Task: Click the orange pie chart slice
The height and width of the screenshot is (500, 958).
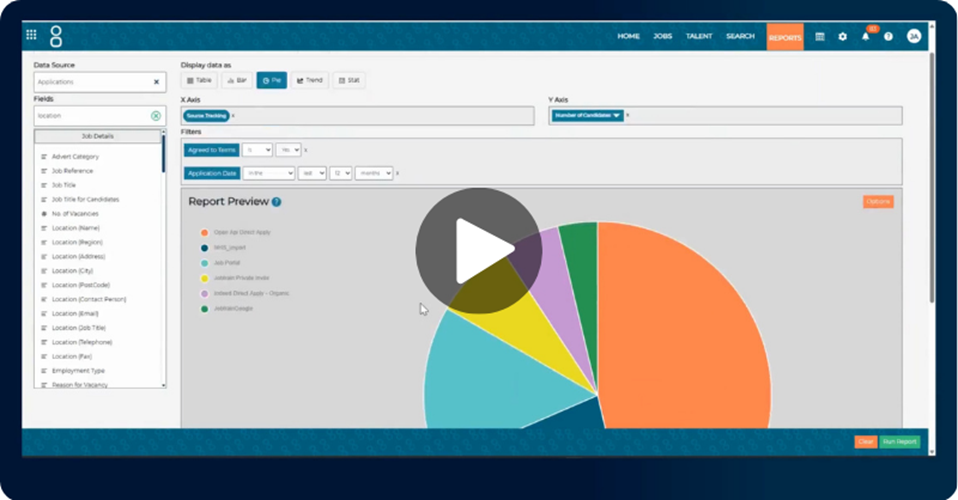Action: coord(684,330)
